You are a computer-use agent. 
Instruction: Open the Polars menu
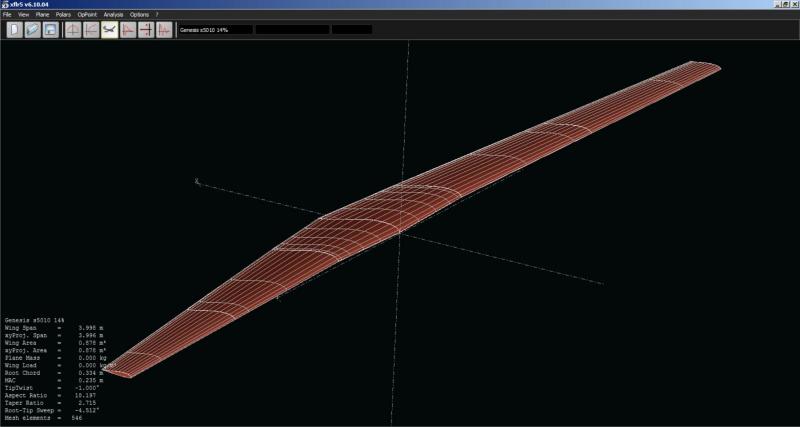(64, 15)
